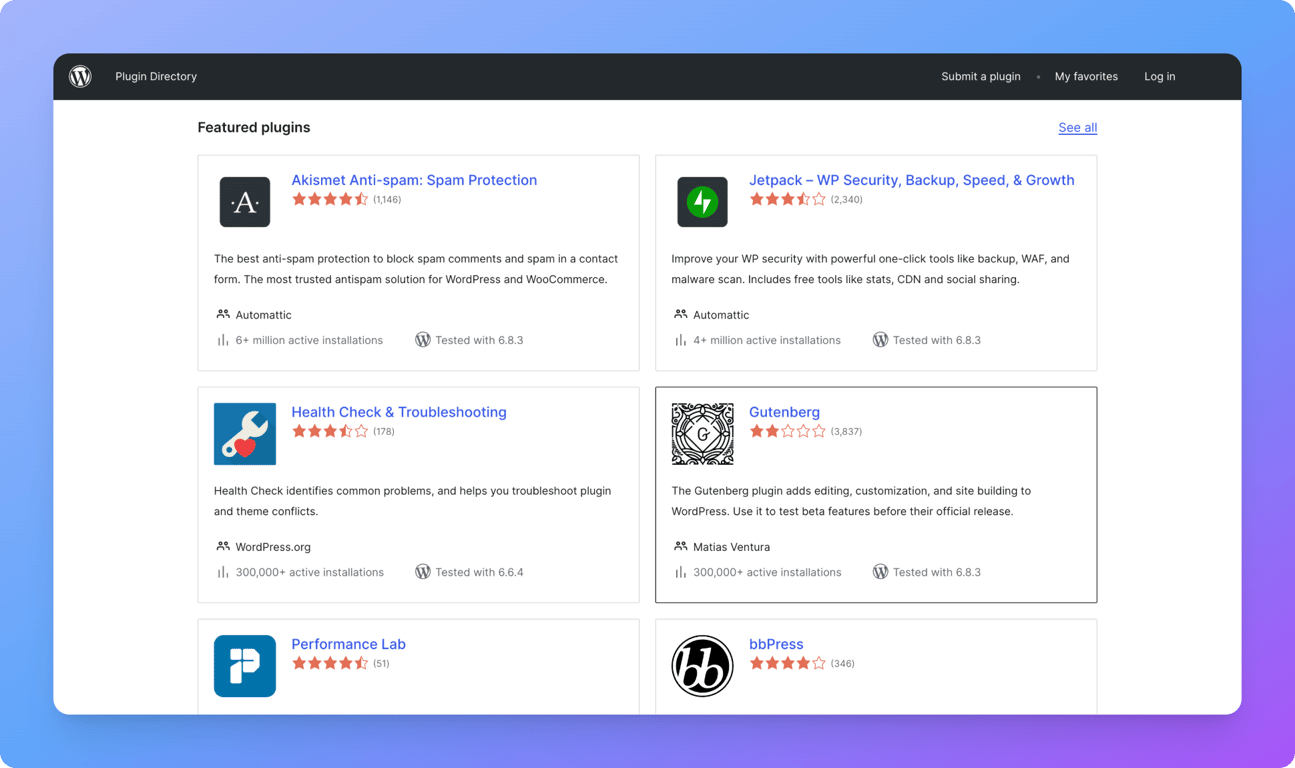This screenshot has width=1295, height=768.
Task: Click Performance Lab's star rating
Action: click(330, 664)
